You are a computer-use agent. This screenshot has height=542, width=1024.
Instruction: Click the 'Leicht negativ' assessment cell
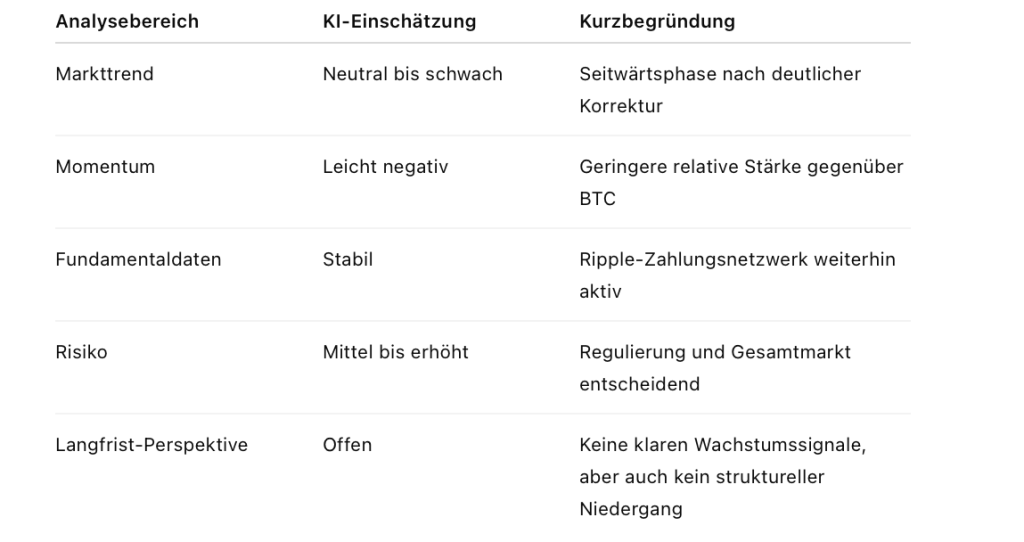pos(385,167)
